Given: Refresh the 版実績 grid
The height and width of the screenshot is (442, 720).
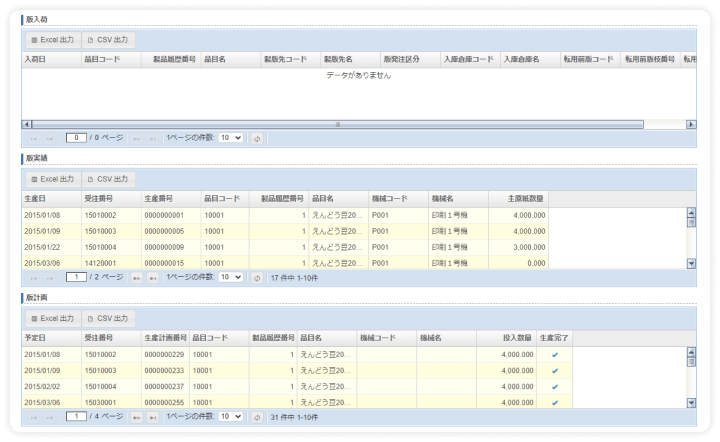Looking at the screenshot, I should coord(257,277).
